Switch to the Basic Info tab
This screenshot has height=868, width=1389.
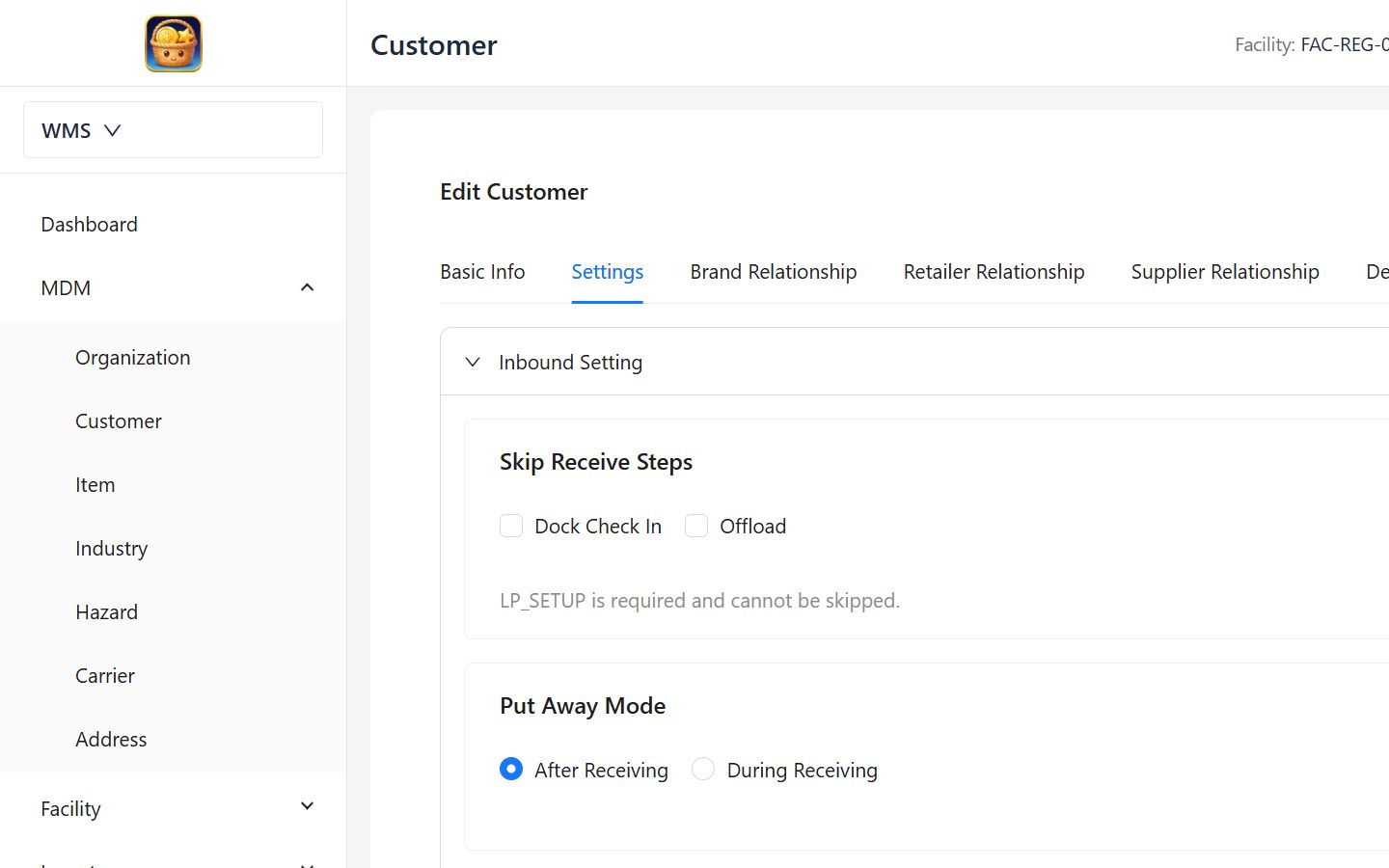[x=482, y=272]
